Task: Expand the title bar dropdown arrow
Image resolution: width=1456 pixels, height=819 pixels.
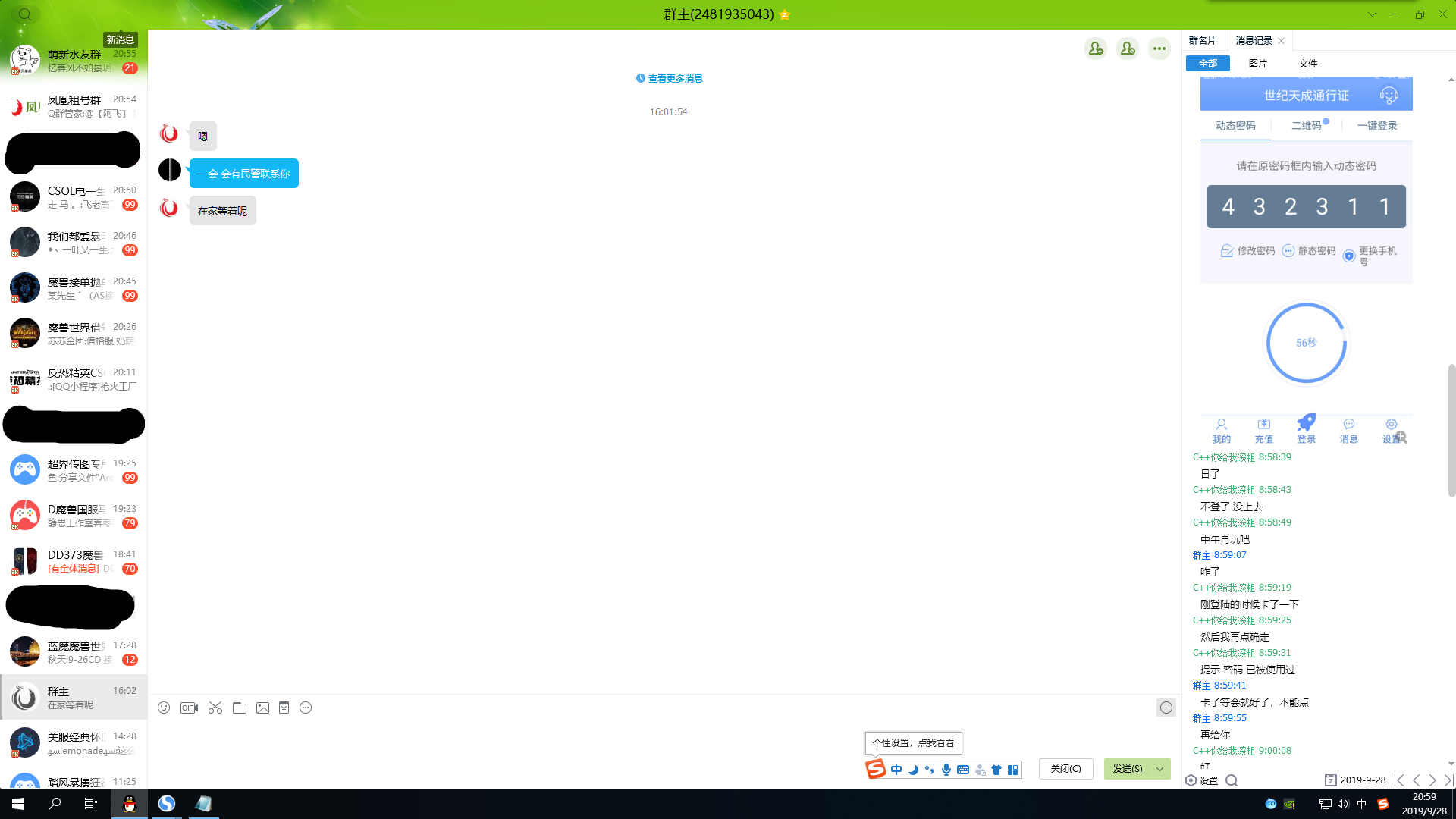Action: point(1372,14)
